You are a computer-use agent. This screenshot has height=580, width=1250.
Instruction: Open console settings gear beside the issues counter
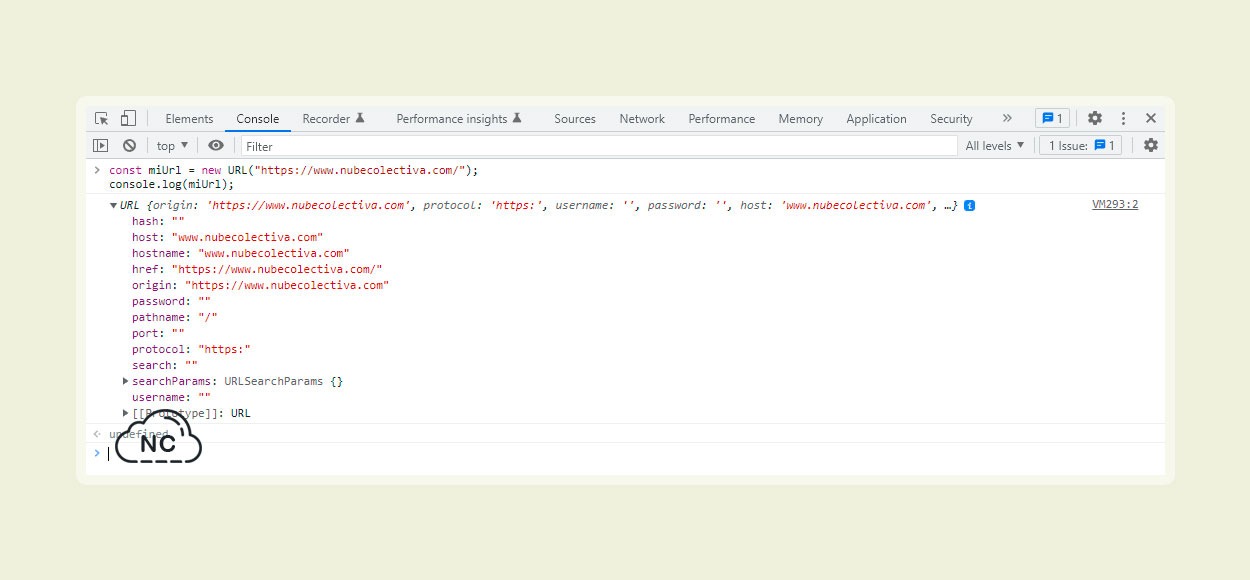[1151, 145]
